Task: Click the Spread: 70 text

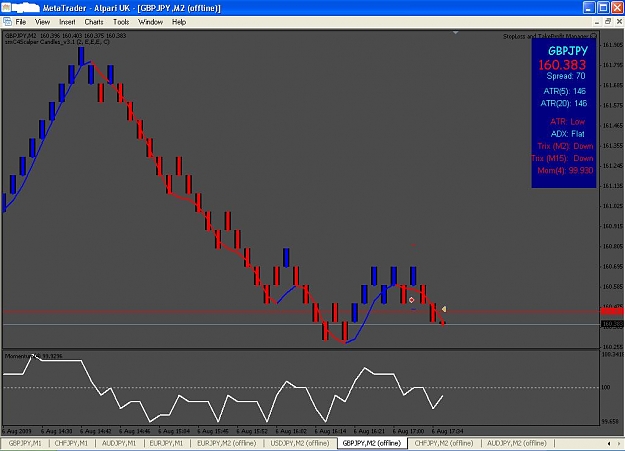Action: (x=566, y=76)
